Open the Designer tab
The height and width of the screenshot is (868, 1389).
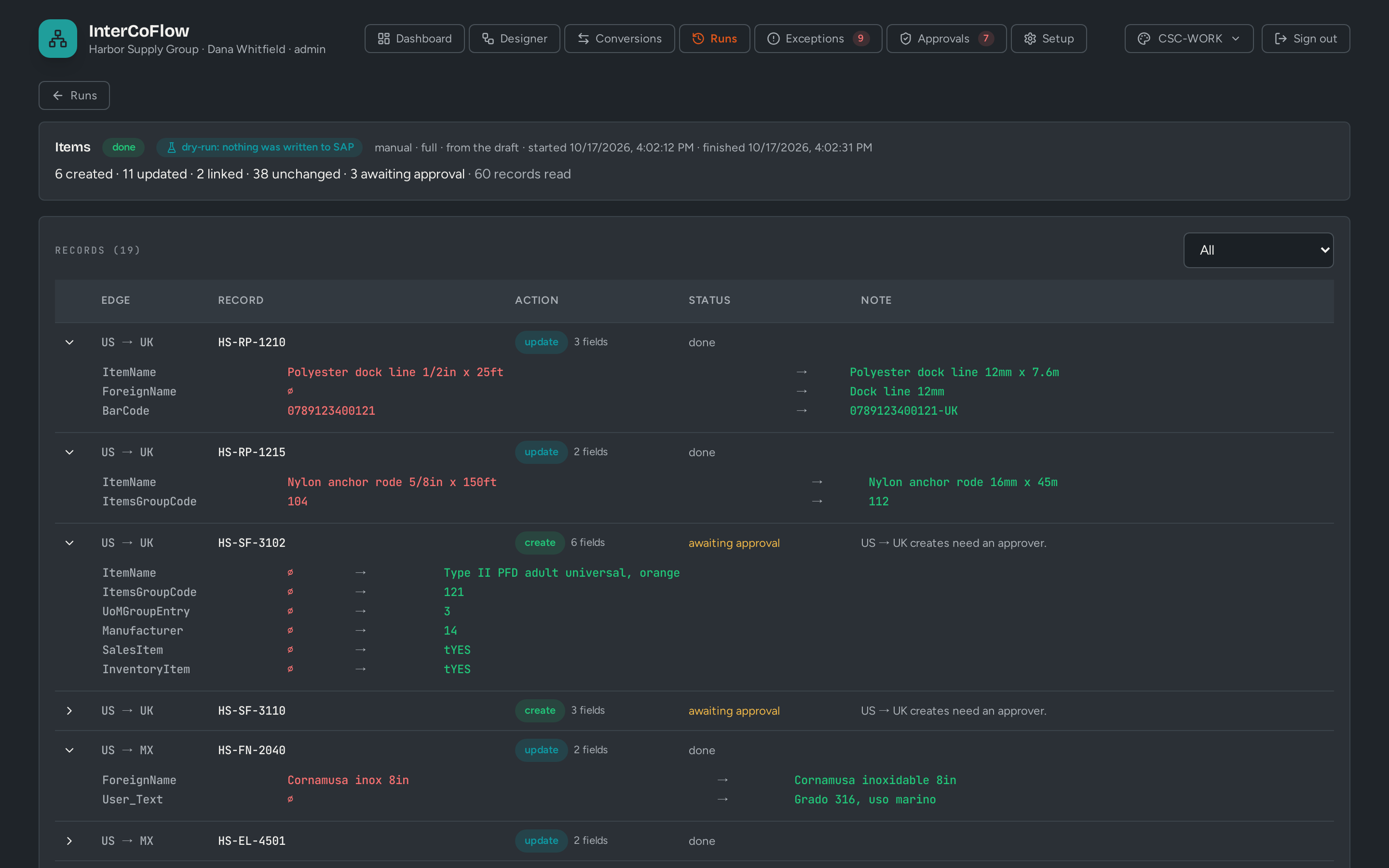click(514, 39)
